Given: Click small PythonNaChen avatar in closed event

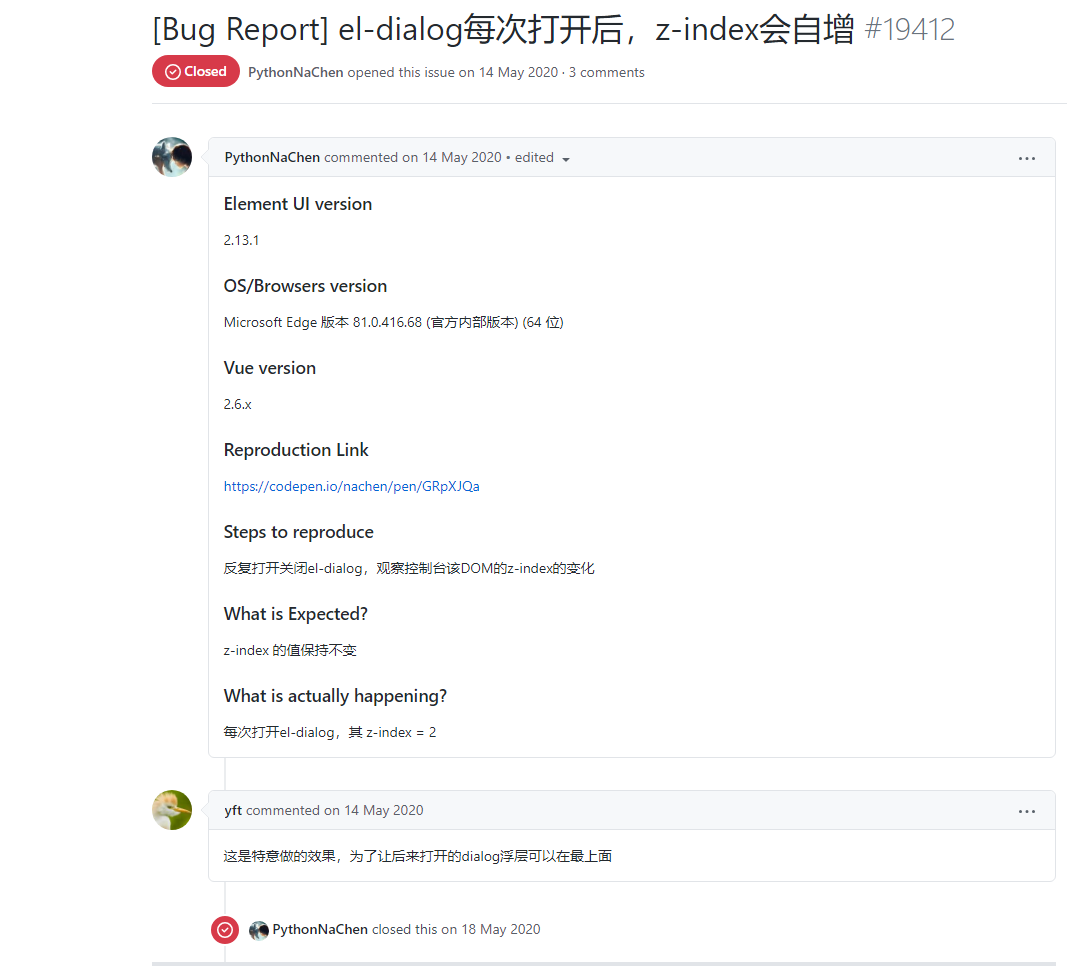Looking at the screenshot, I should tap(259, 930).
